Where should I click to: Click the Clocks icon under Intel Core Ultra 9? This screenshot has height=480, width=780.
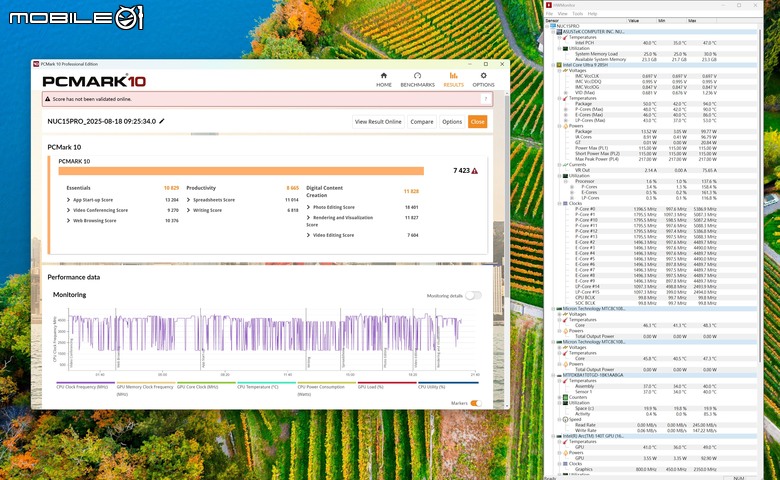[x=565, y=203]
